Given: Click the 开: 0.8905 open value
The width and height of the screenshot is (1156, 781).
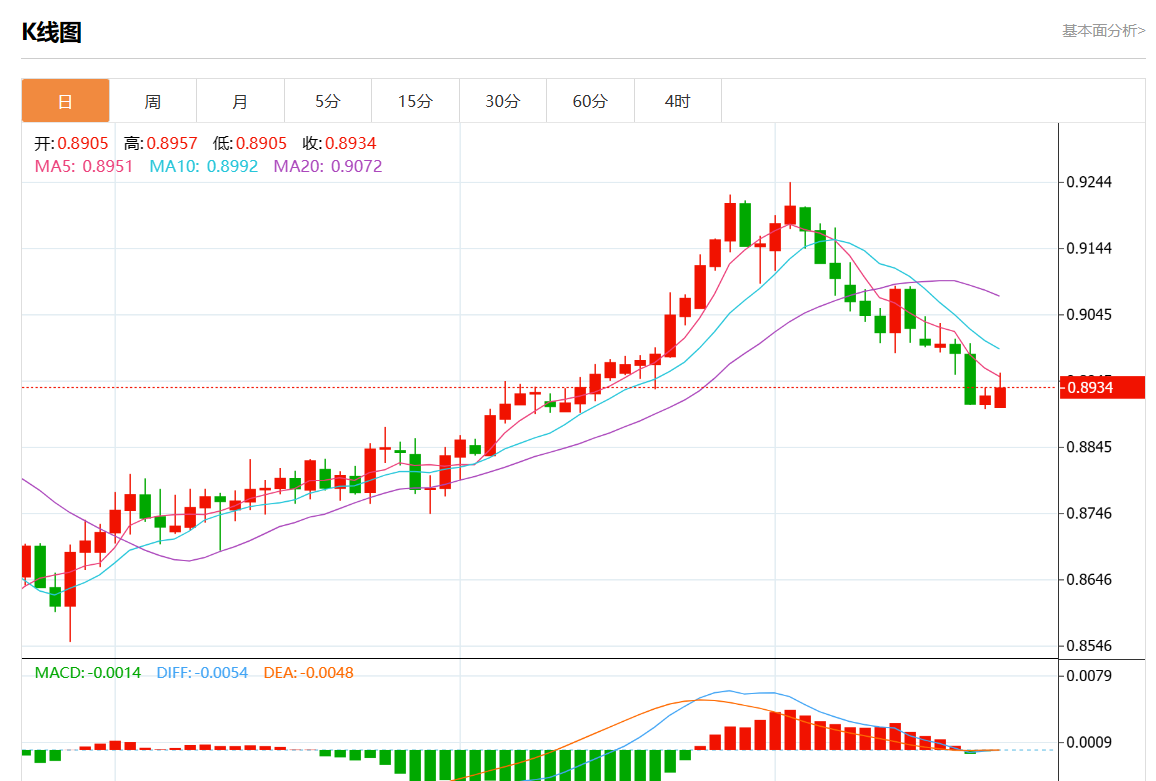Looking at the screenshot, I should [x=72, y=143].
